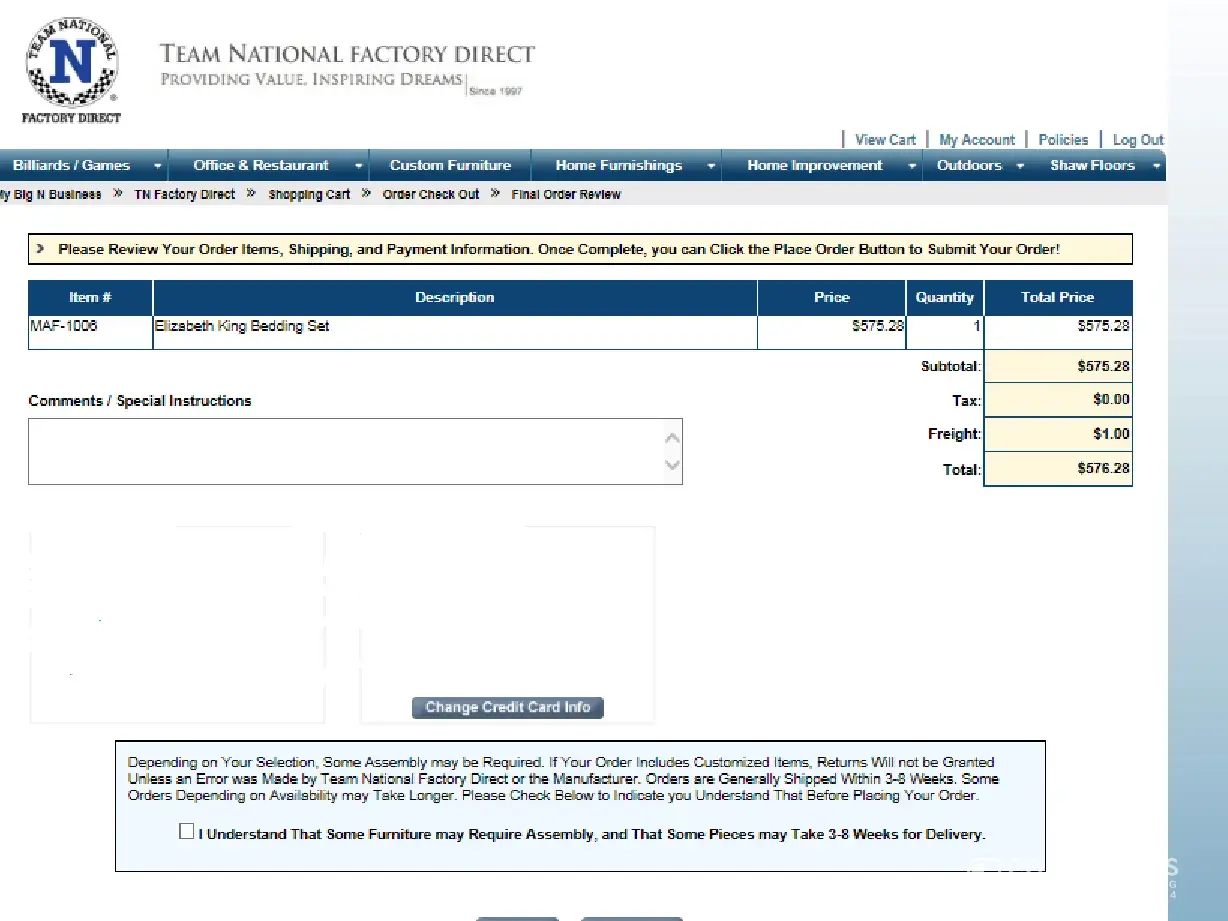Go to the My Account link

976,140
